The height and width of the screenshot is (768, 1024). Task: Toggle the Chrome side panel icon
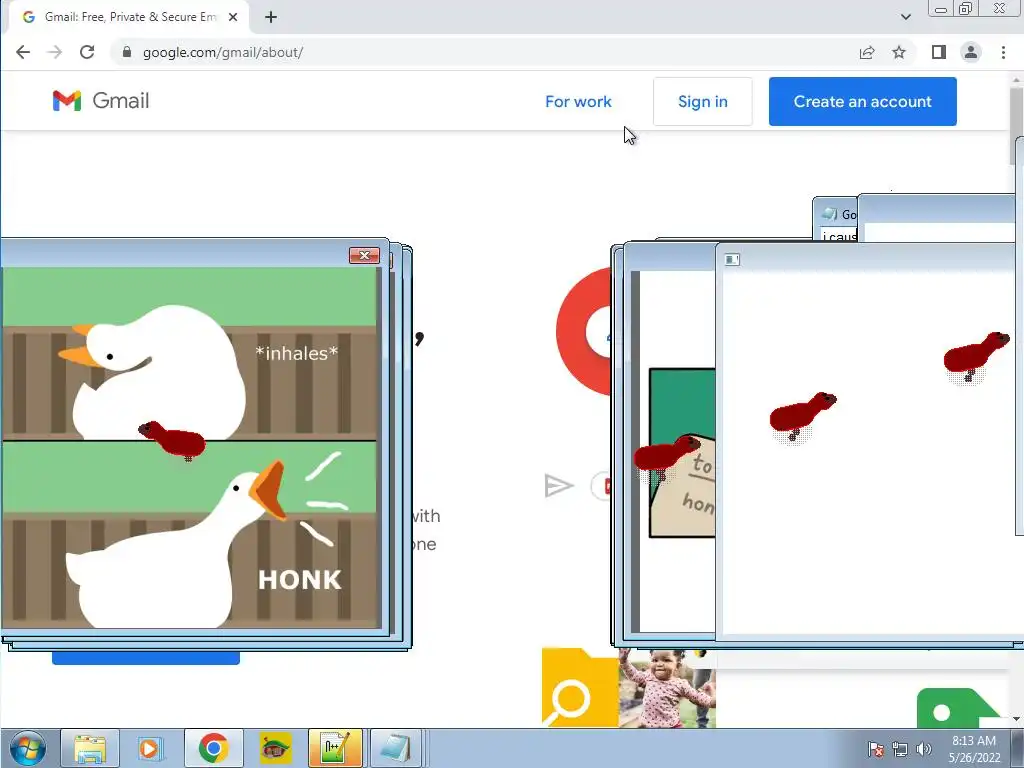pyautogui.click(x=938, y=52)
